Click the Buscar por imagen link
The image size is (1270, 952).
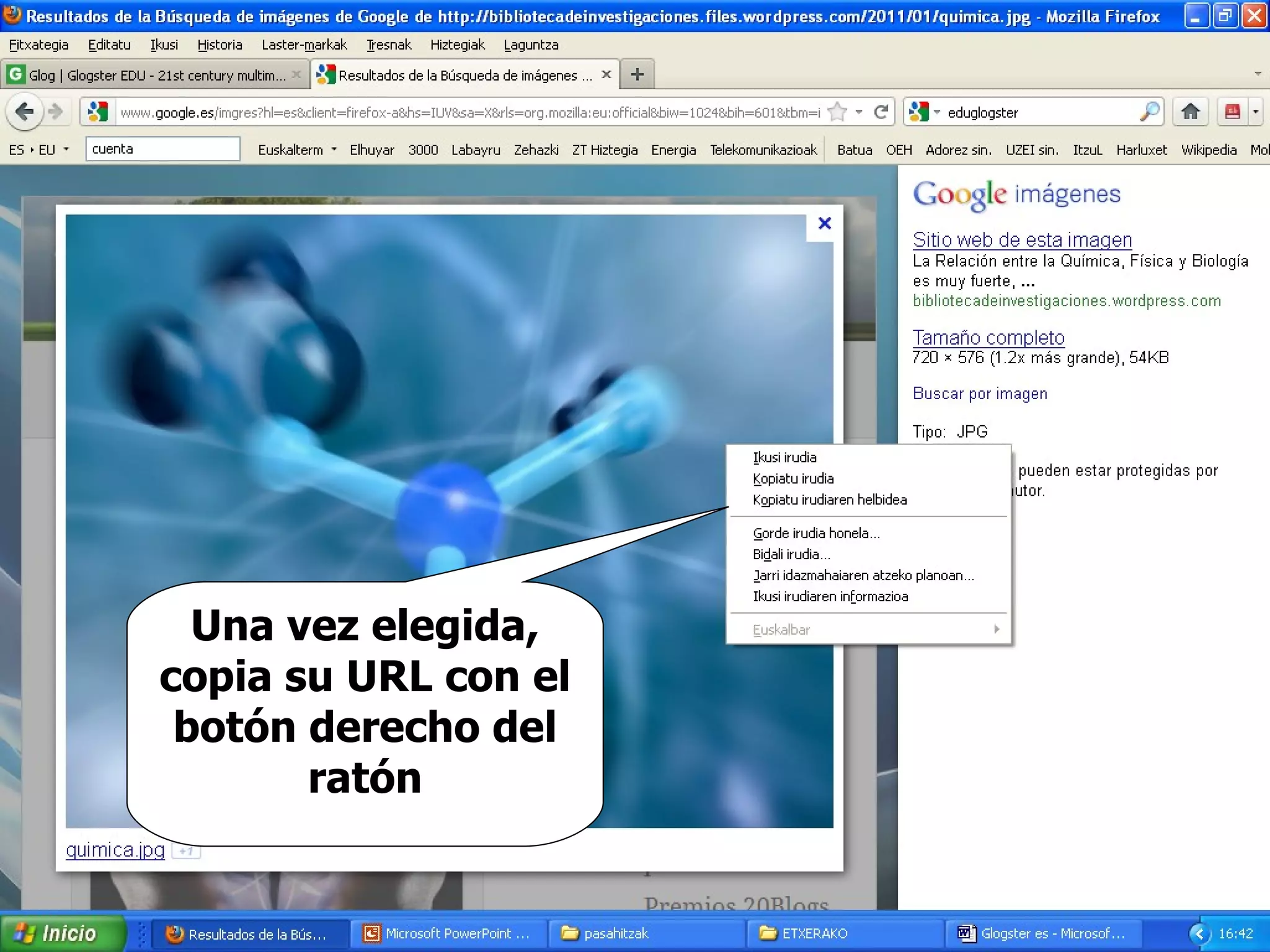click(980, 394)
